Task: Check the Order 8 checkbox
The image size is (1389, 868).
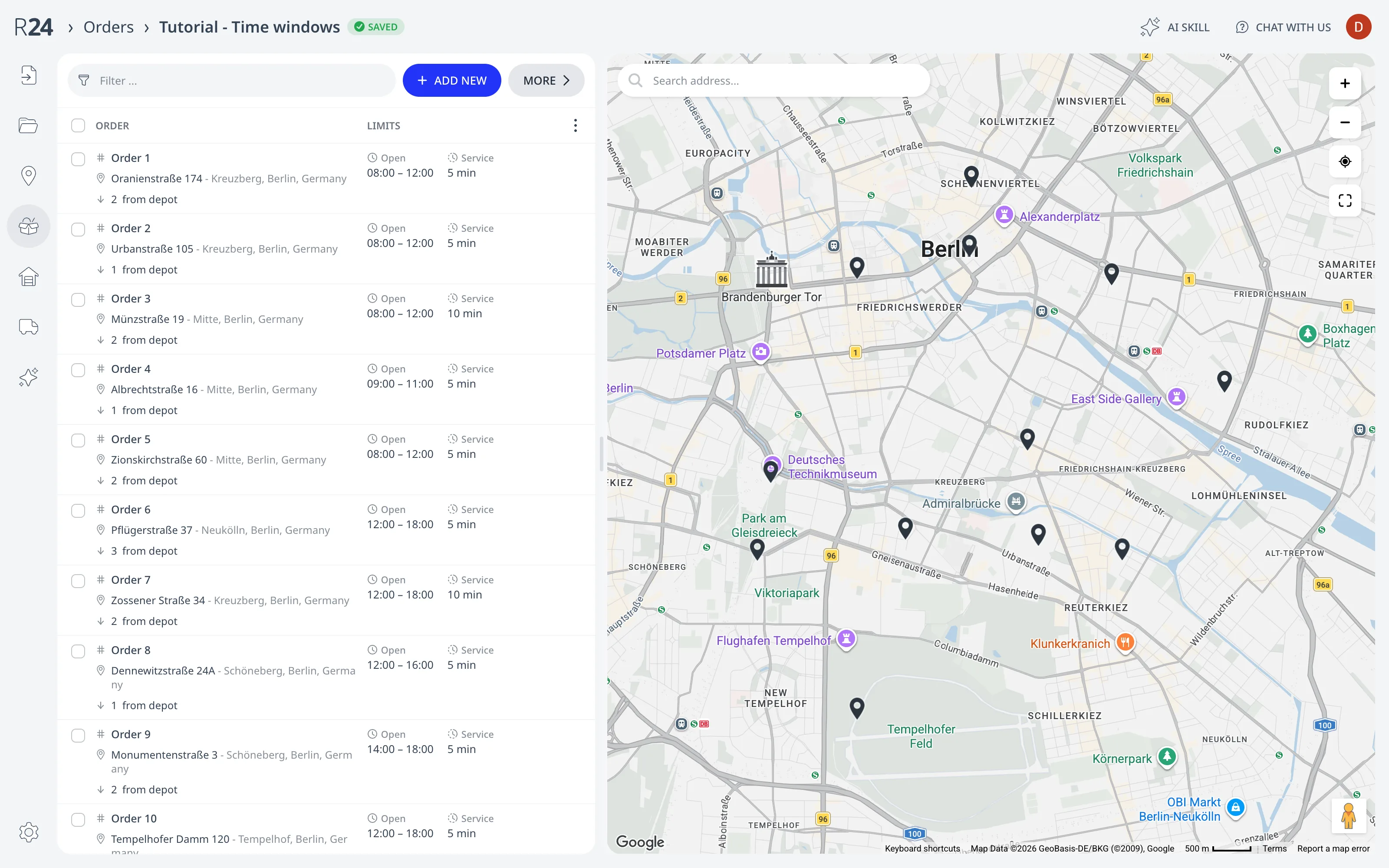Action: [78, 651]
